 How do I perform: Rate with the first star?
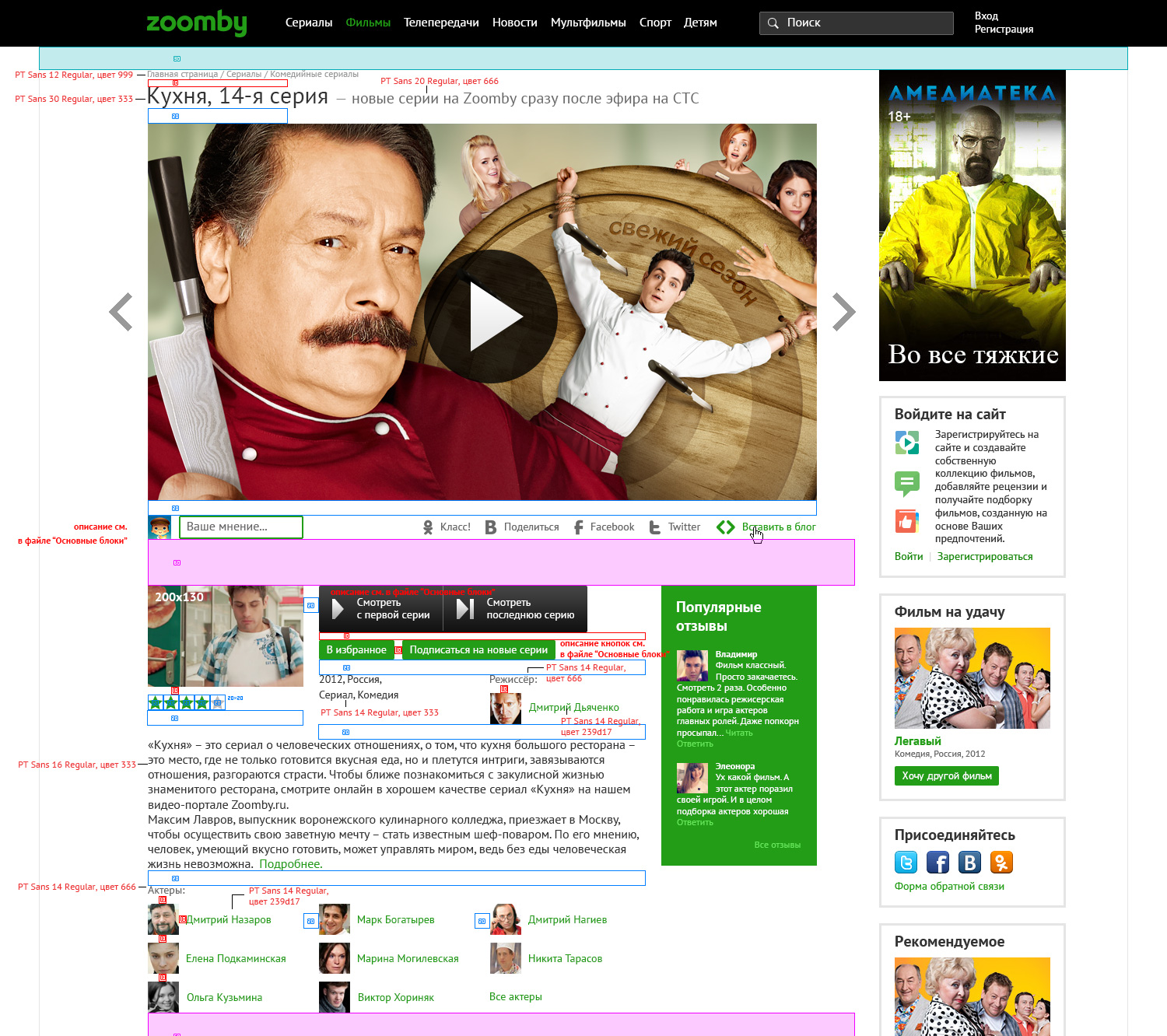(x=156, y=702)
